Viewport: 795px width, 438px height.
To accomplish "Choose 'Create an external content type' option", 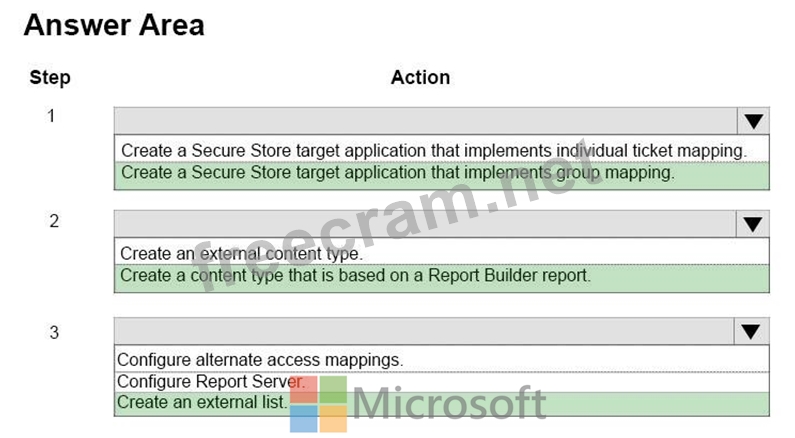I will (x=241, y=254).
